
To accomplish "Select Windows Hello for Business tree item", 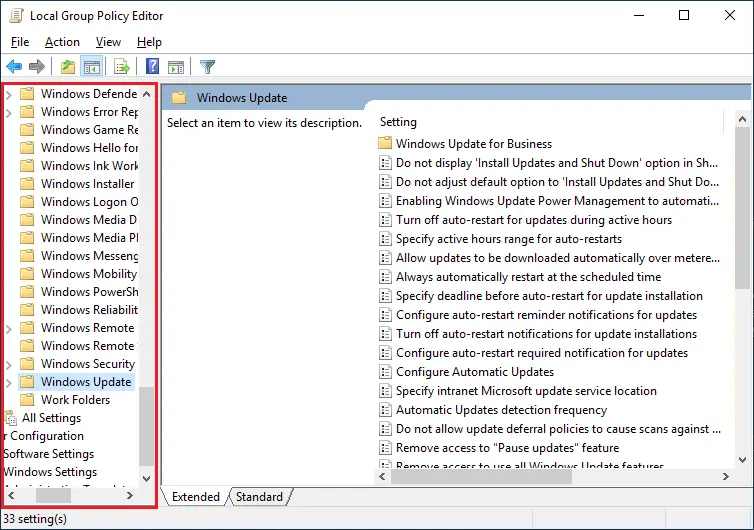I will (89, 148).
